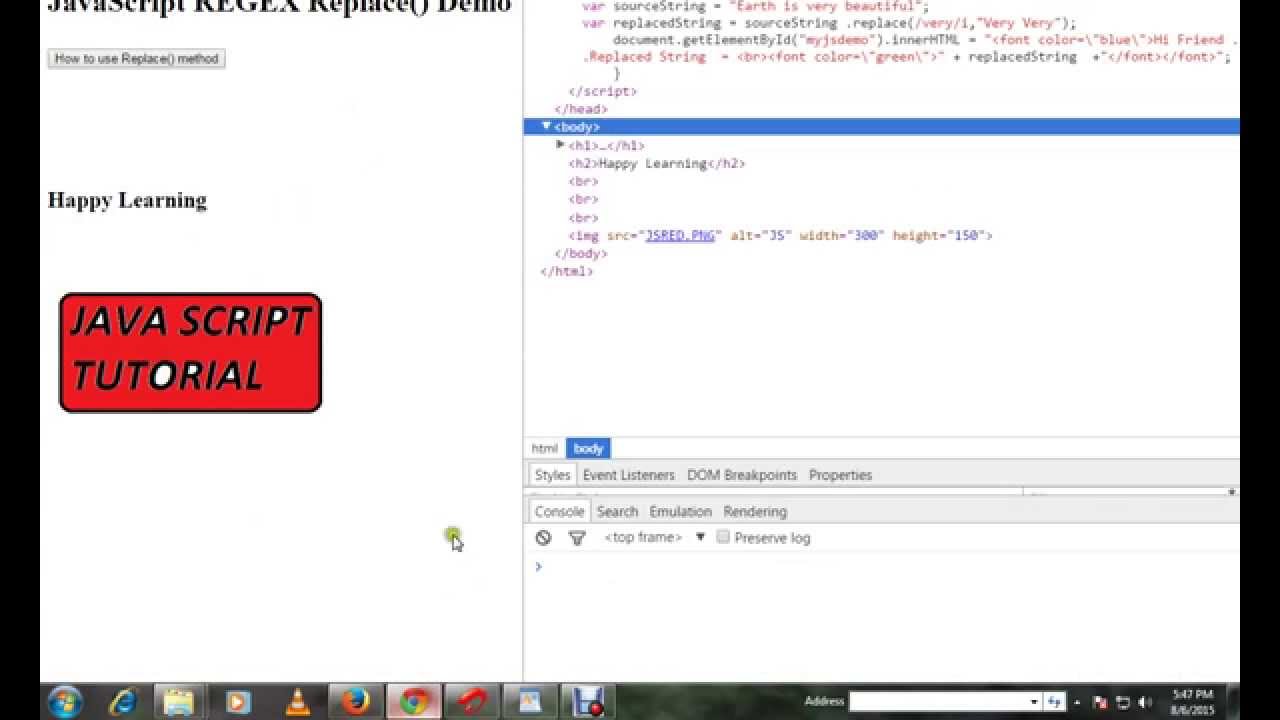Click the Happy Learning heading text
The width and height of the screenshot is (1280, 720).
pos(127,200)
